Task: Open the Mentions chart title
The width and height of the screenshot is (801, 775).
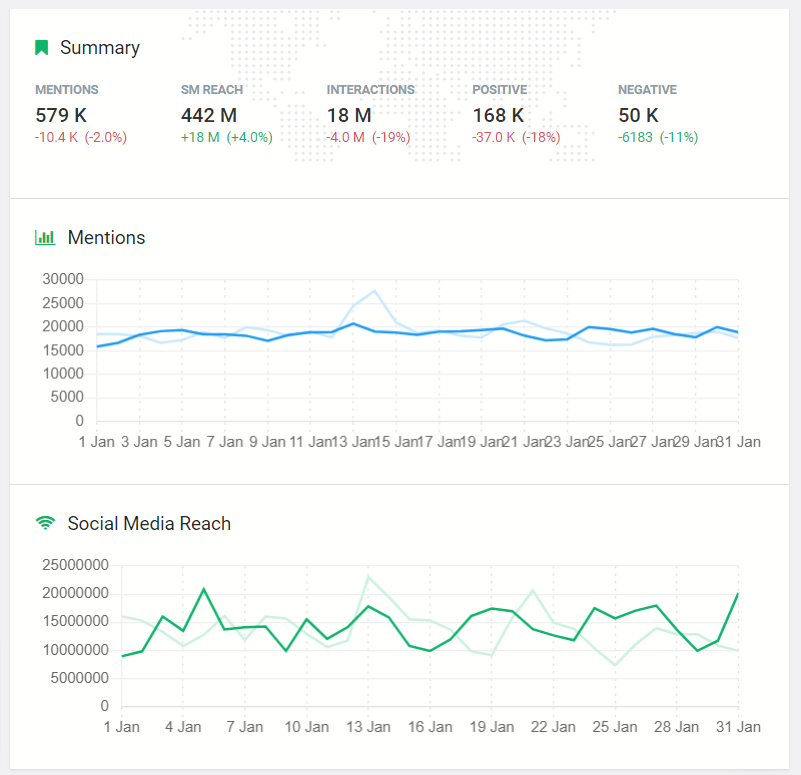Action: pos(106,238)
